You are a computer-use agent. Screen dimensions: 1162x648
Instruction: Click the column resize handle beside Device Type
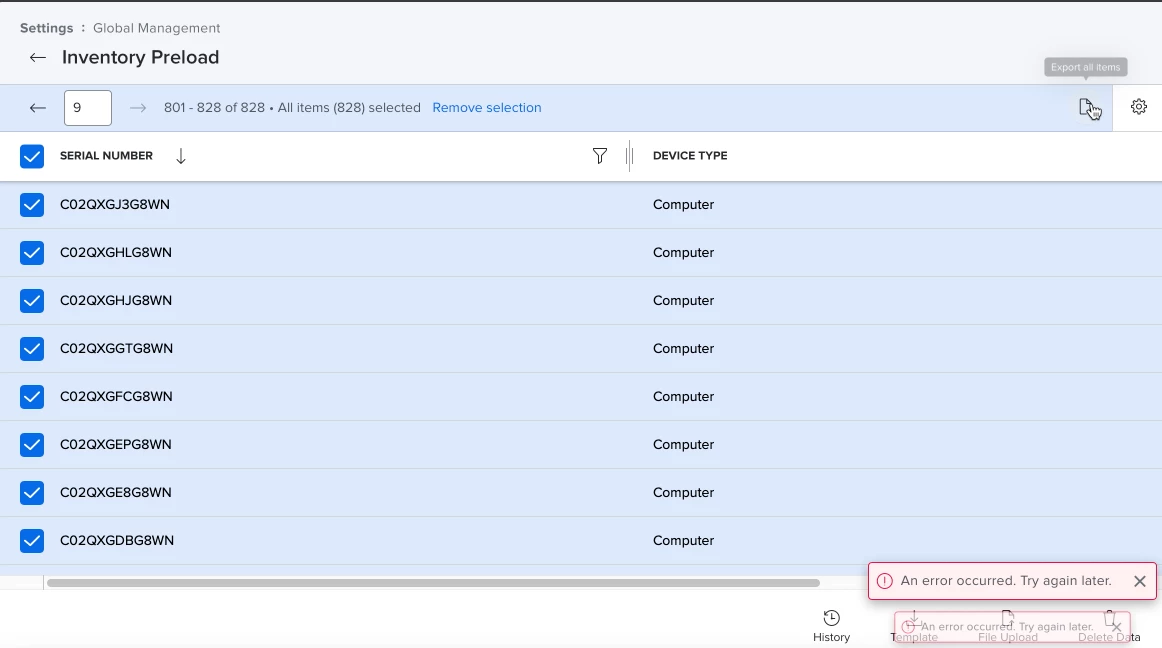coord(629,156)
